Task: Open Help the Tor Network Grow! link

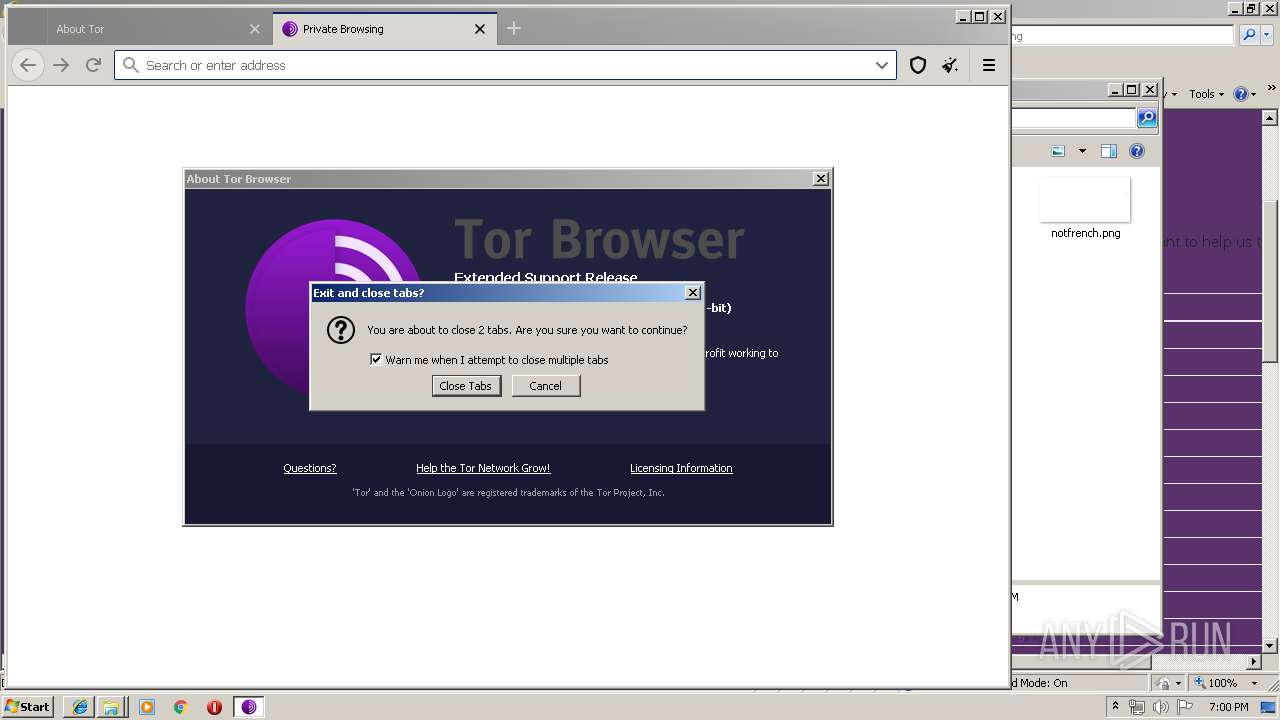Action: (x=483, y=468)
